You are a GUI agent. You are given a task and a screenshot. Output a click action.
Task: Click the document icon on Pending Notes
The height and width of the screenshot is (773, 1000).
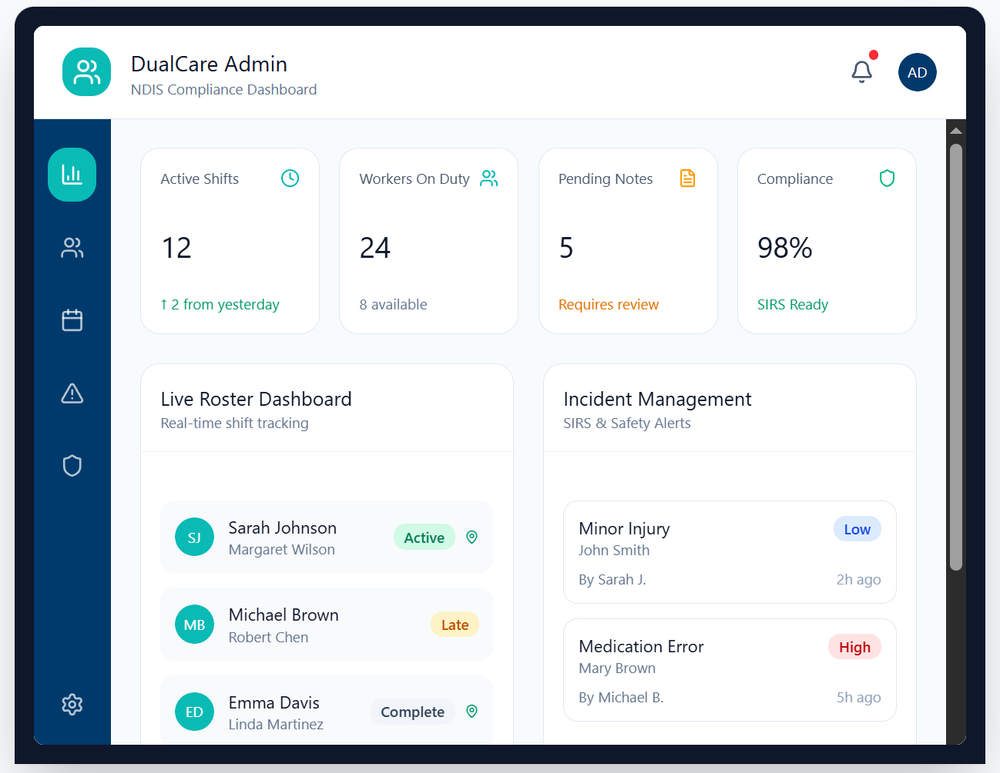[687, 178]
